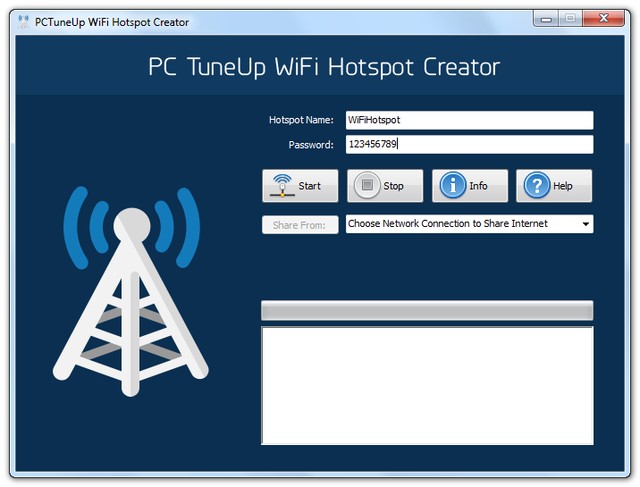Click the Share From button
Viewport: 640px width, 487px height.
pyautogui.click(x=300, y=225)
